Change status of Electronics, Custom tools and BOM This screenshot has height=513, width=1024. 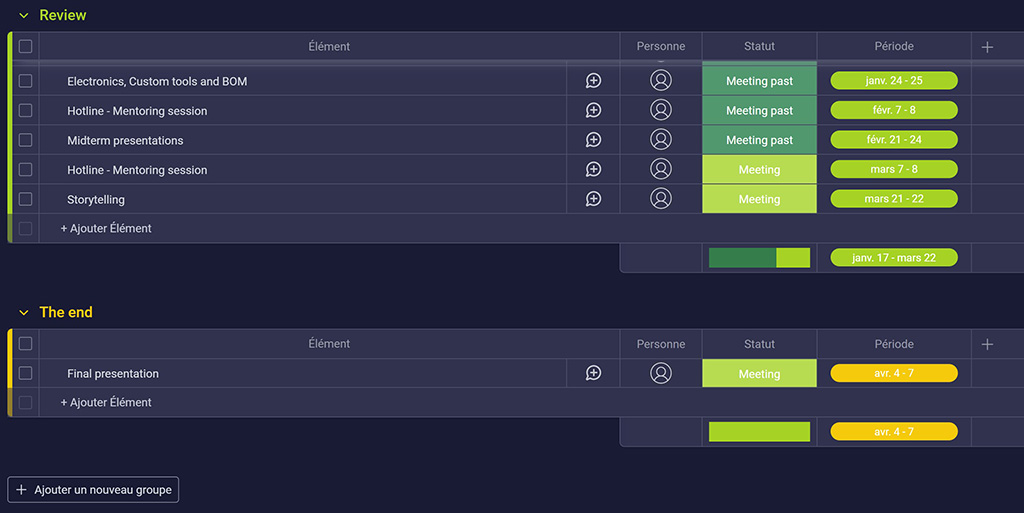tap(760, 81)
